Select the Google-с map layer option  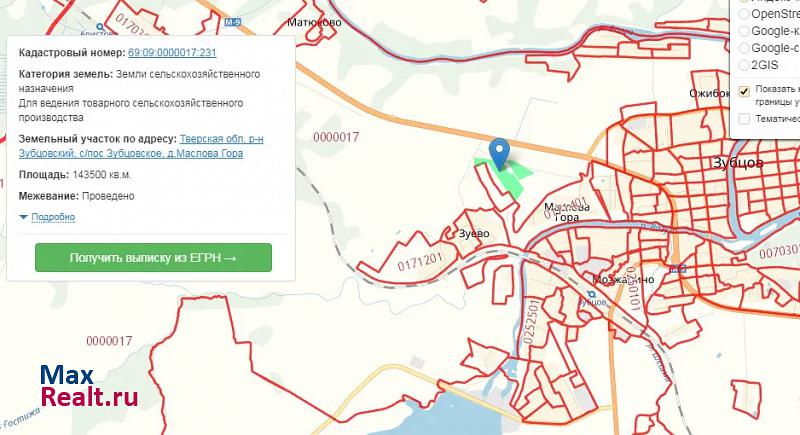click(744, 47)
